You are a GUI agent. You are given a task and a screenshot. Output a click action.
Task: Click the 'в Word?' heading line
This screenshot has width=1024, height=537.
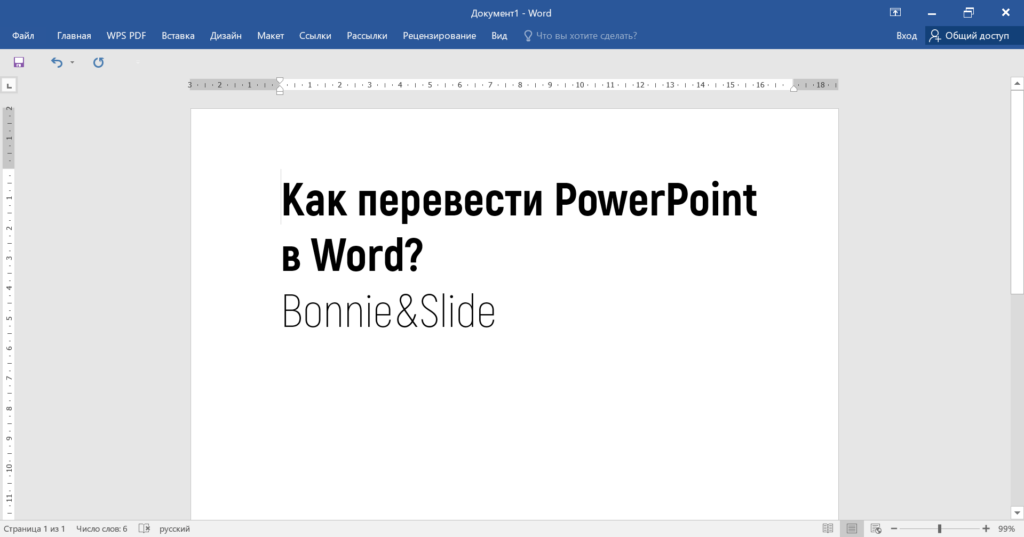(x=353, y=255)
